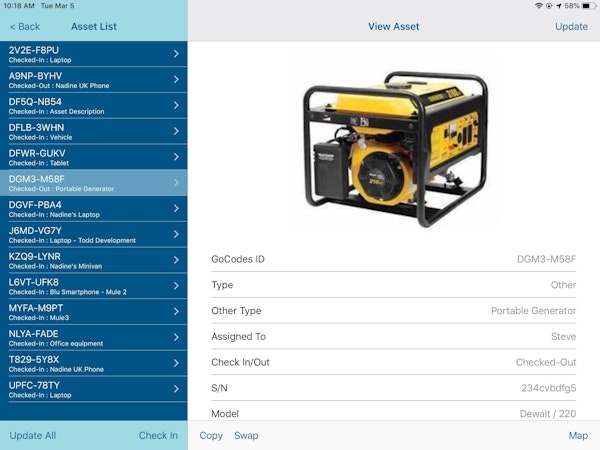
Task: Open the 2V2E-F8PU asset chevron
Action: click(176, 54)
